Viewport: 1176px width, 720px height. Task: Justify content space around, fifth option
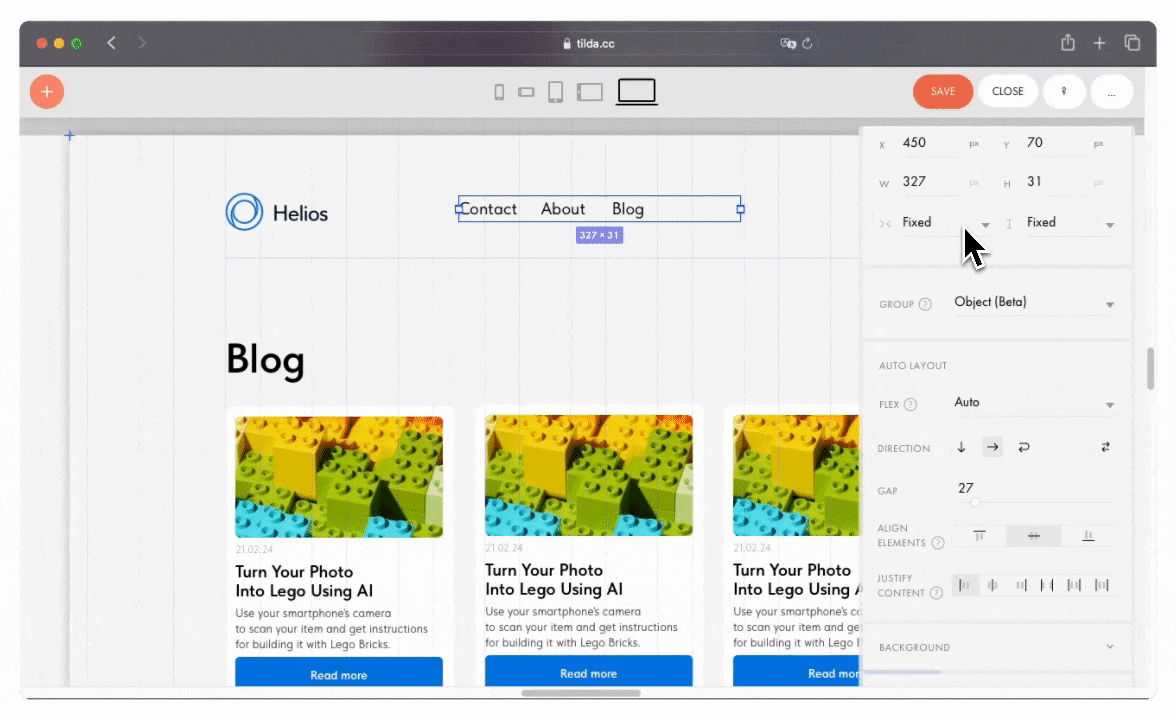point(1074,585)
